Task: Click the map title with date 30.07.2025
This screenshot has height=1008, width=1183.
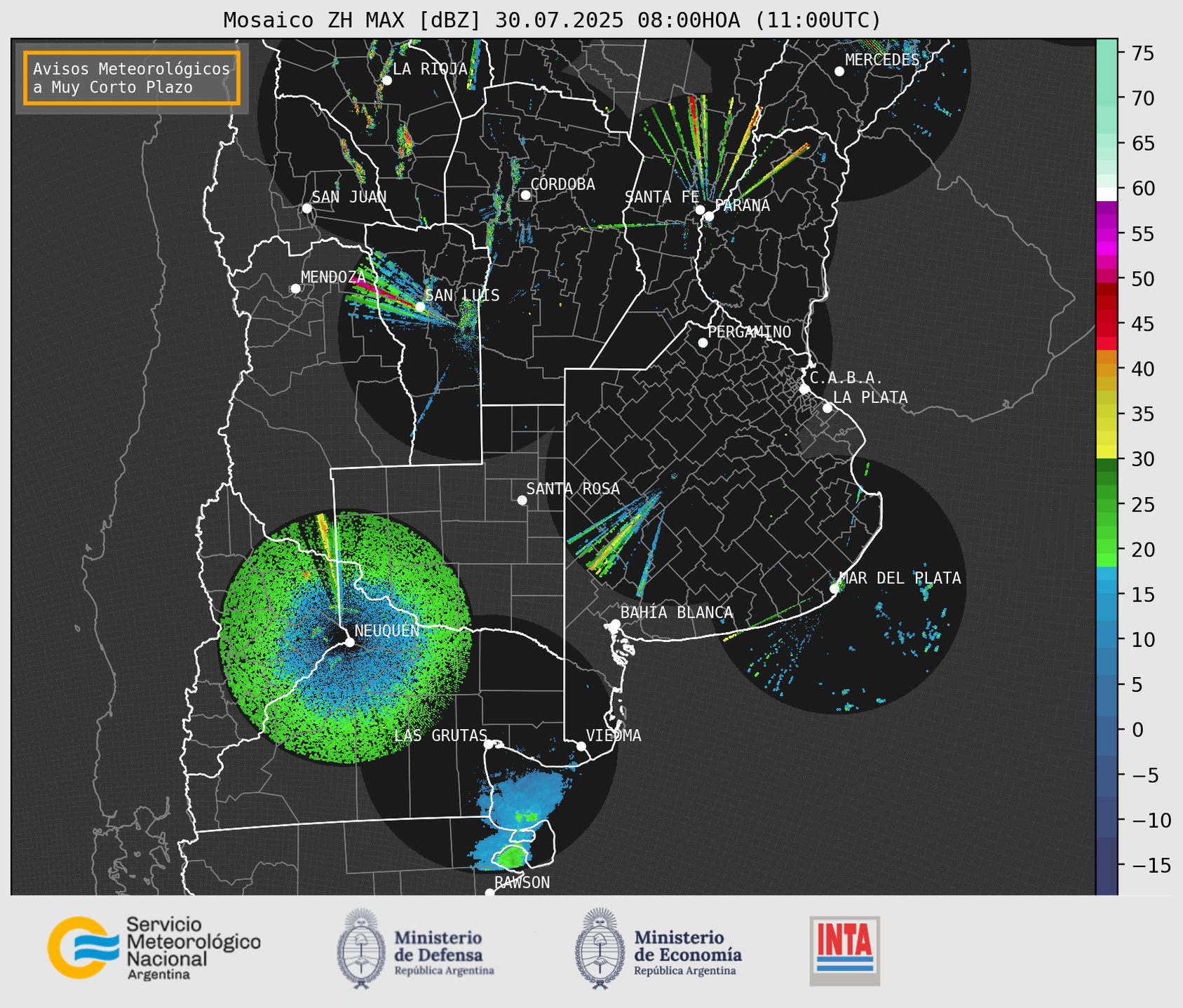Action: coord(552,20)
